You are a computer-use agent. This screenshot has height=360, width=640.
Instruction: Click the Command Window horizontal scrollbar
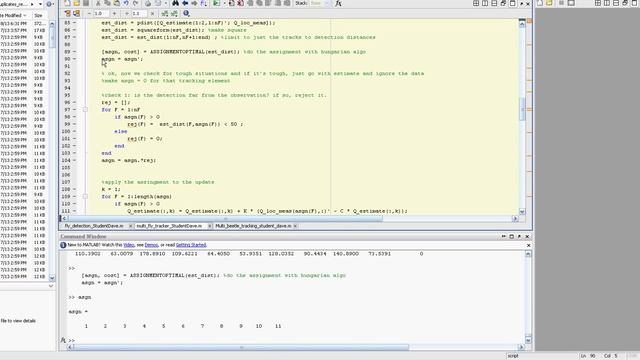[x=241, y=347]
